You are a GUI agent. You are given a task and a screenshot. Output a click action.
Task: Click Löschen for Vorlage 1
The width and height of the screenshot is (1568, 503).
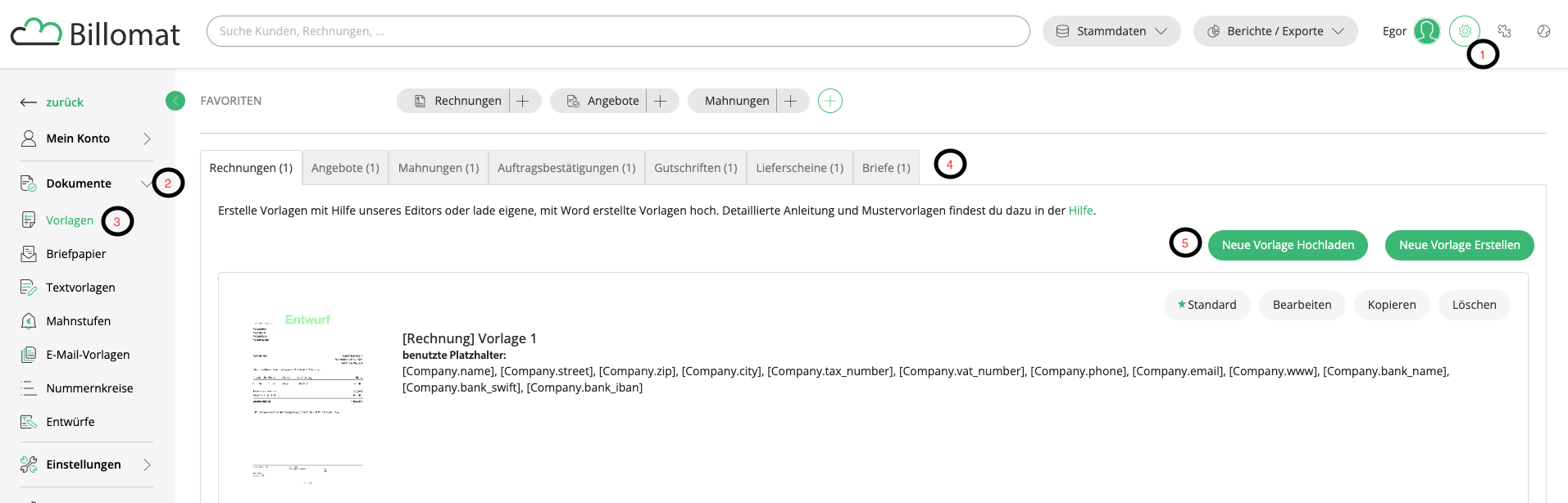(1474, 305)
